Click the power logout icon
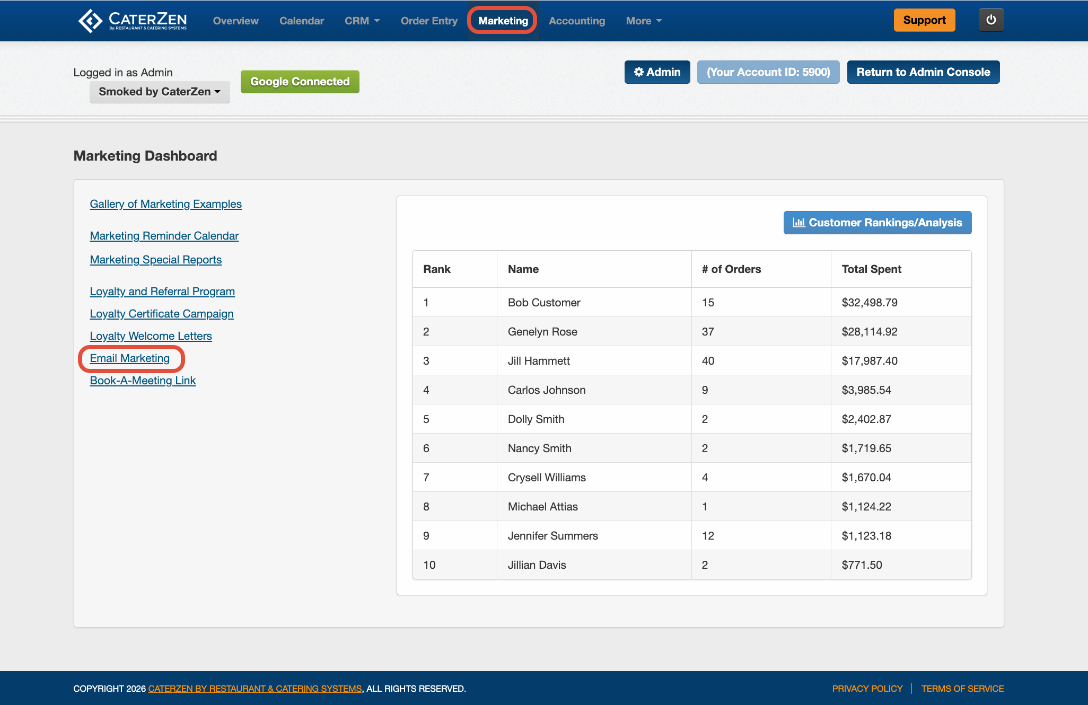Image resolution: width=1088 pixels, height=705 pixels. coord(991,20)
